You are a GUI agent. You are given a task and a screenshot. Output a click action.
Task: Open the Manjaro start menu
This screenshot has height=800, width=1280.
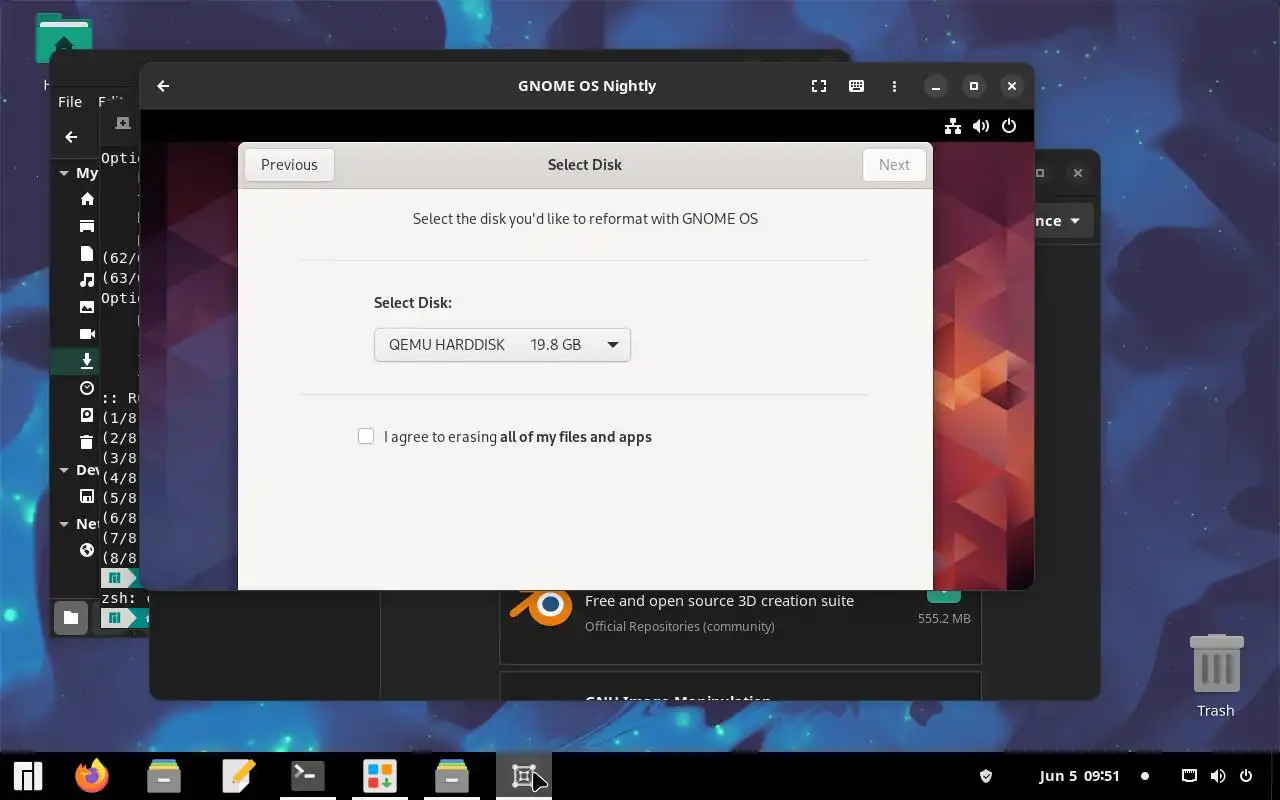(28, 776)
